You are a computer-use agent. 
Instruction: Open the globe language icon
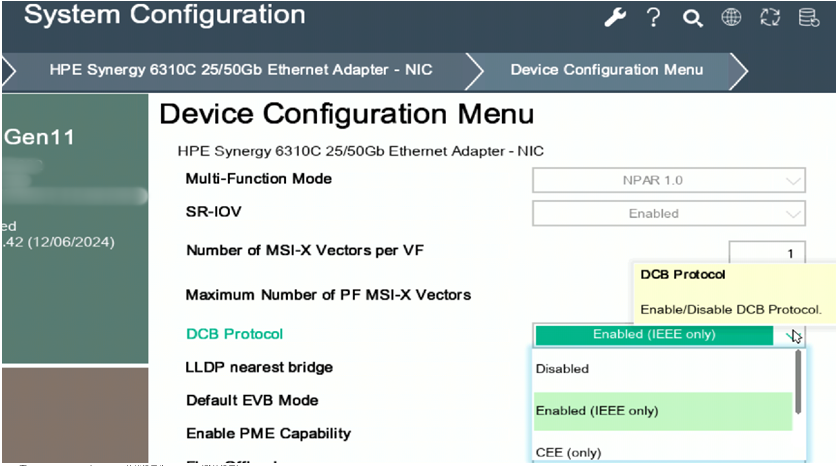[x=731, y=18]
